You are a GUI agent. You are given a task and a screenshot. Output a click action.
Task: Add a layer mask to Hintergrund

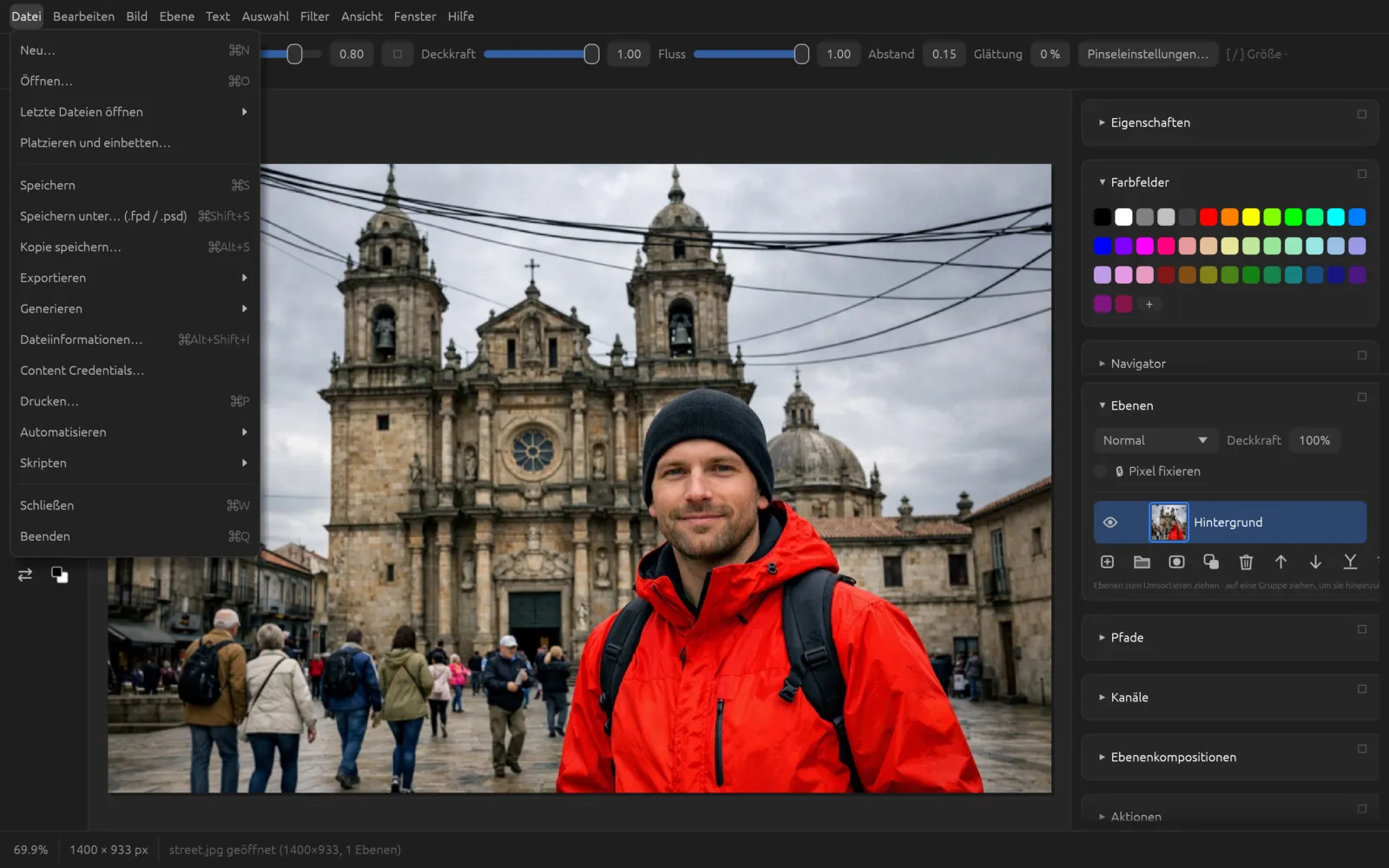[1176, 562]
